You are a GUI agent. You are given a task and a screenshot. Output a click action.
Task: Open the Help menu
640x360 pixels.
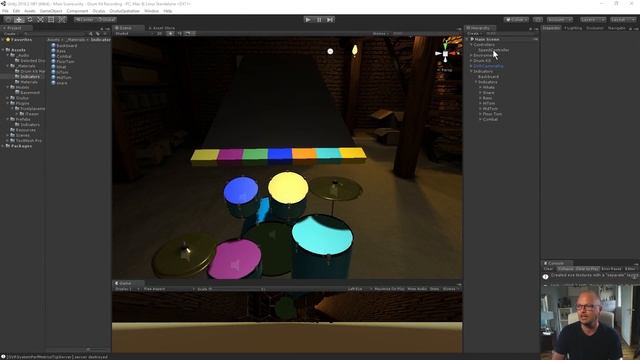tap(168, 11)
